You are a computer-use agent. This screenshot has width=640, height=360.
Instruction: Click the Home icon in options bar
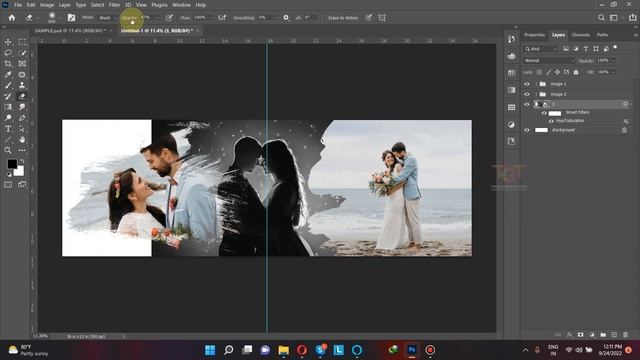coord(12,18)
